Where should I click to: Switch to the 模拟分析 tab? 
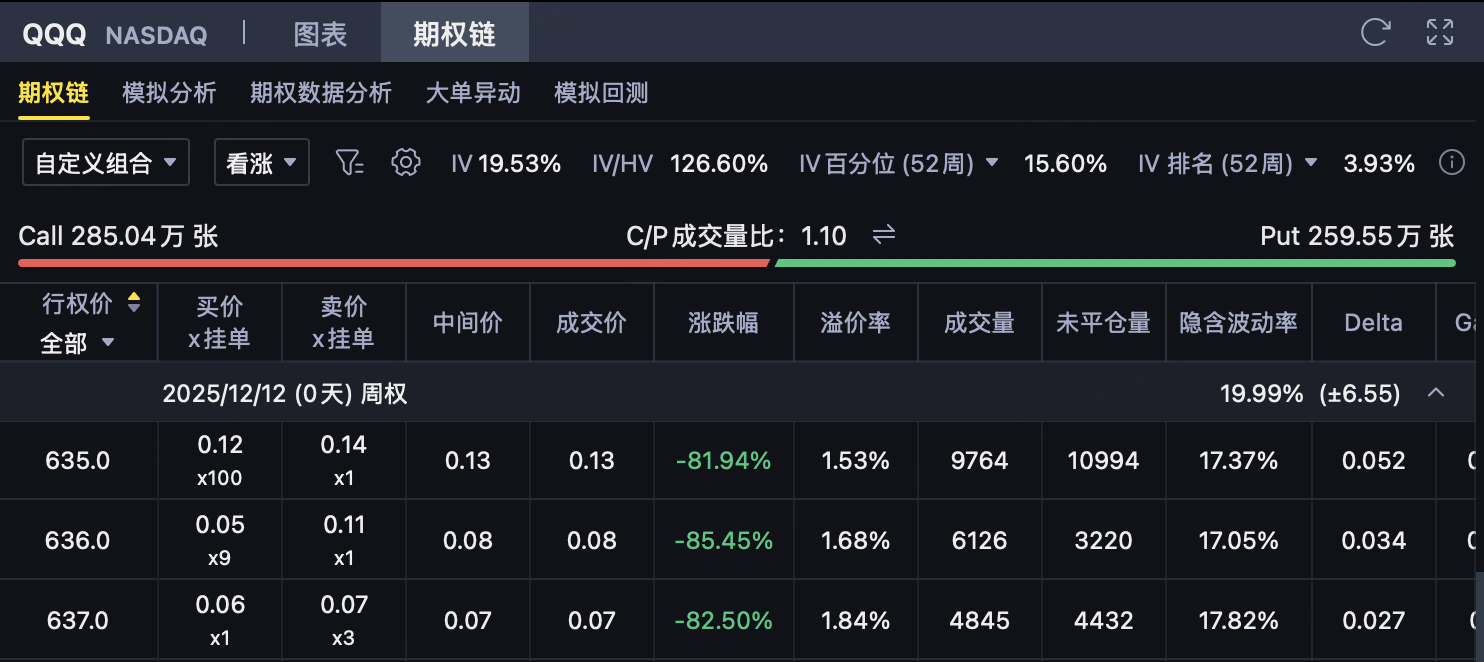[169, 93]
